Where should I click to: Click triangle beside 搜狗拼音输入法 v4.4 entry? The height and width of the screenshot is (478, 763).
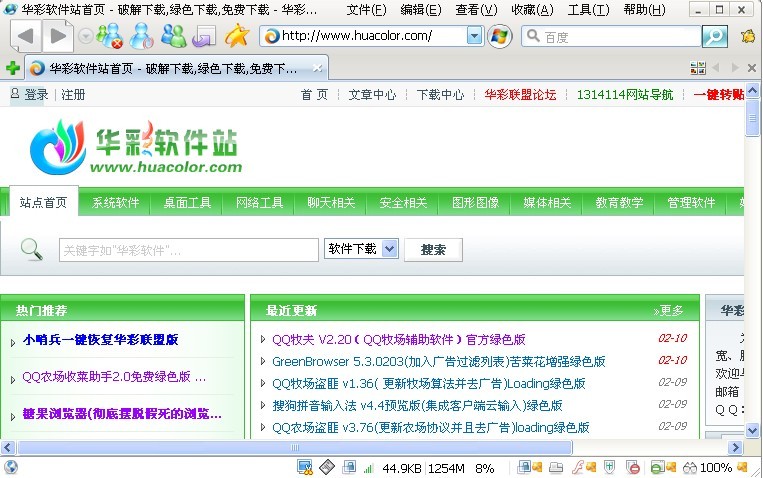263,405
